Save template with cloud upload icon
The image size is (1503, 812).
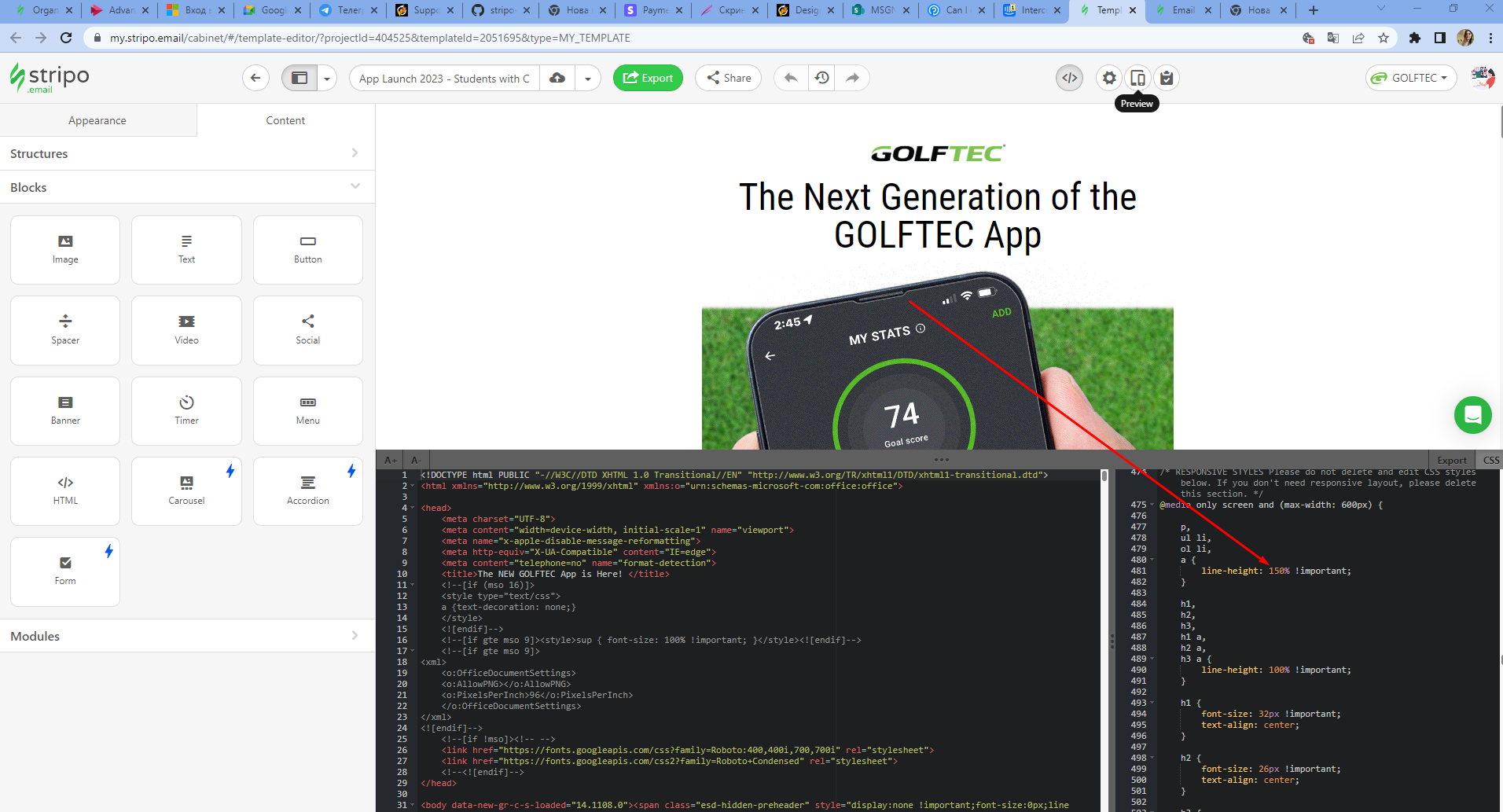pos(557,78)
